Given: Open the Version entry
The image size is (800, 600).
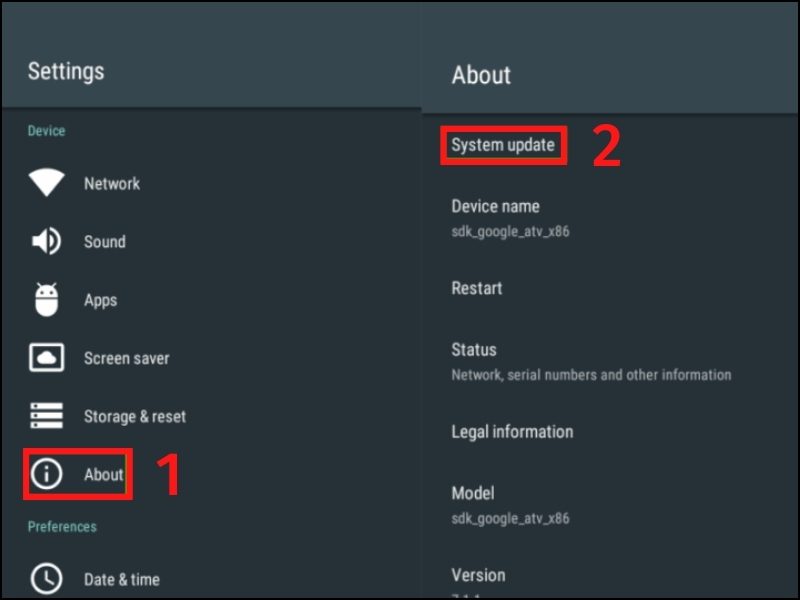Looking at the screenshot, I should [x=479, y=575].
